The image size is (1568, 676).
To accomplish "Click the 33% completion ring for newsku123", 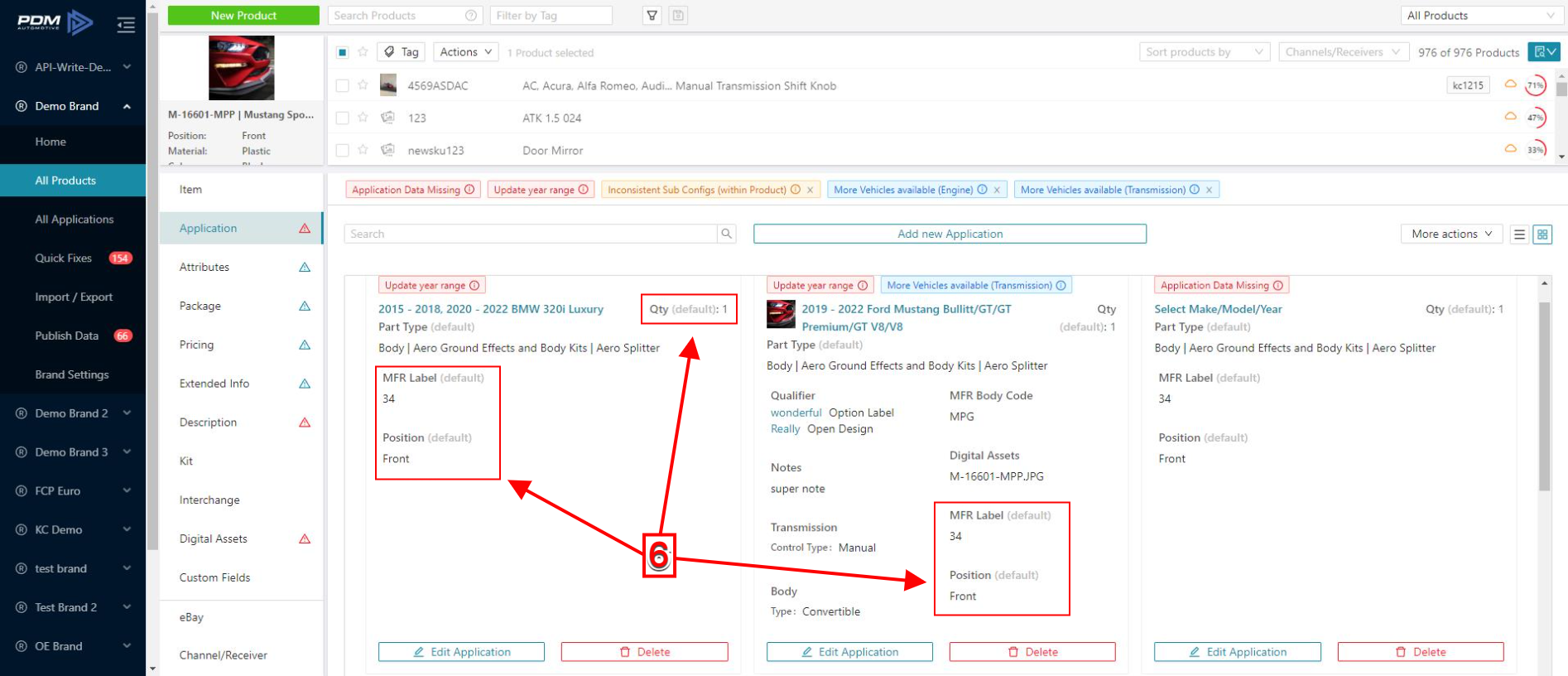I will click(1536, 150).
